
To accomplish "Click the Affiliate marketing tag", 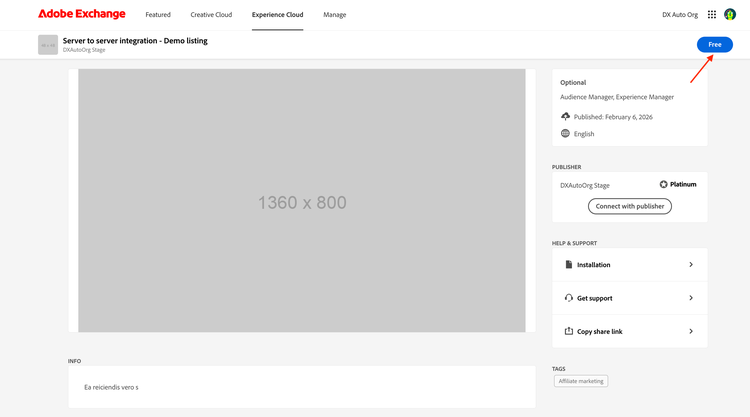I will pyautogui.click(x=581, y=381).
